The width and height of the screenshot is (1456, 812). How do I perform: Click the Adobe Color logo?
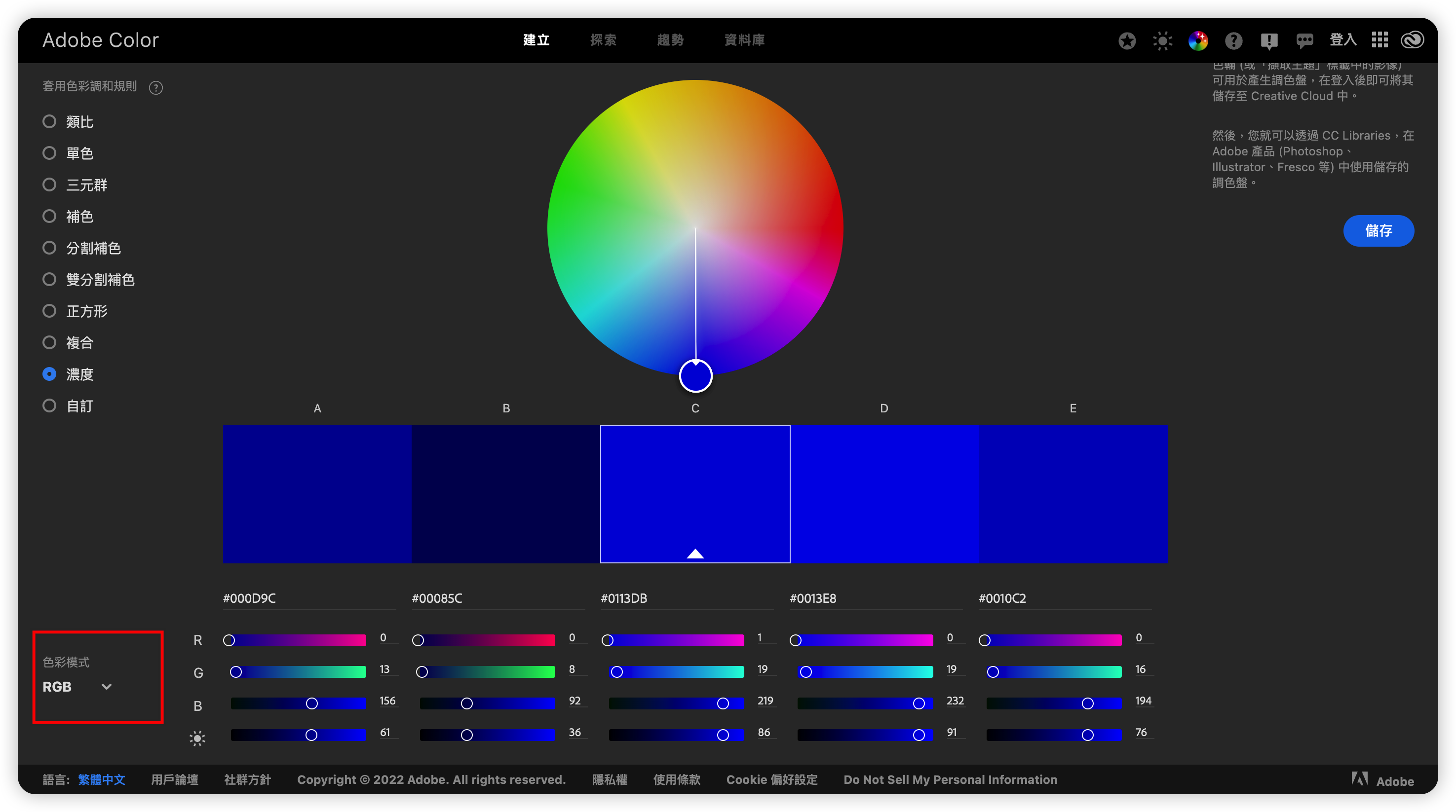101,40
